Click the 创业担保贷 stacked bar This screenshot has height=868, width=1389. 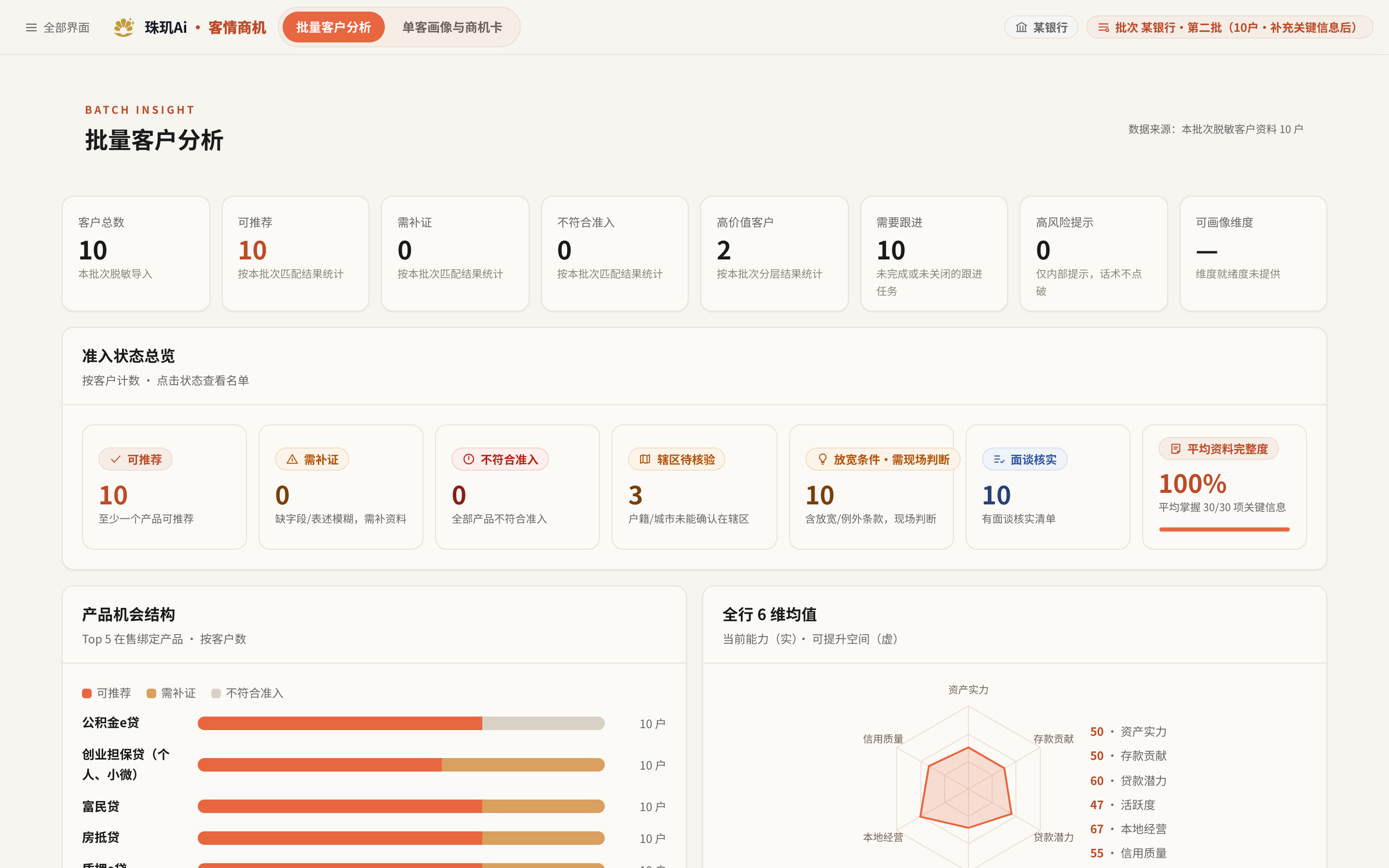[x=401, y=765]
